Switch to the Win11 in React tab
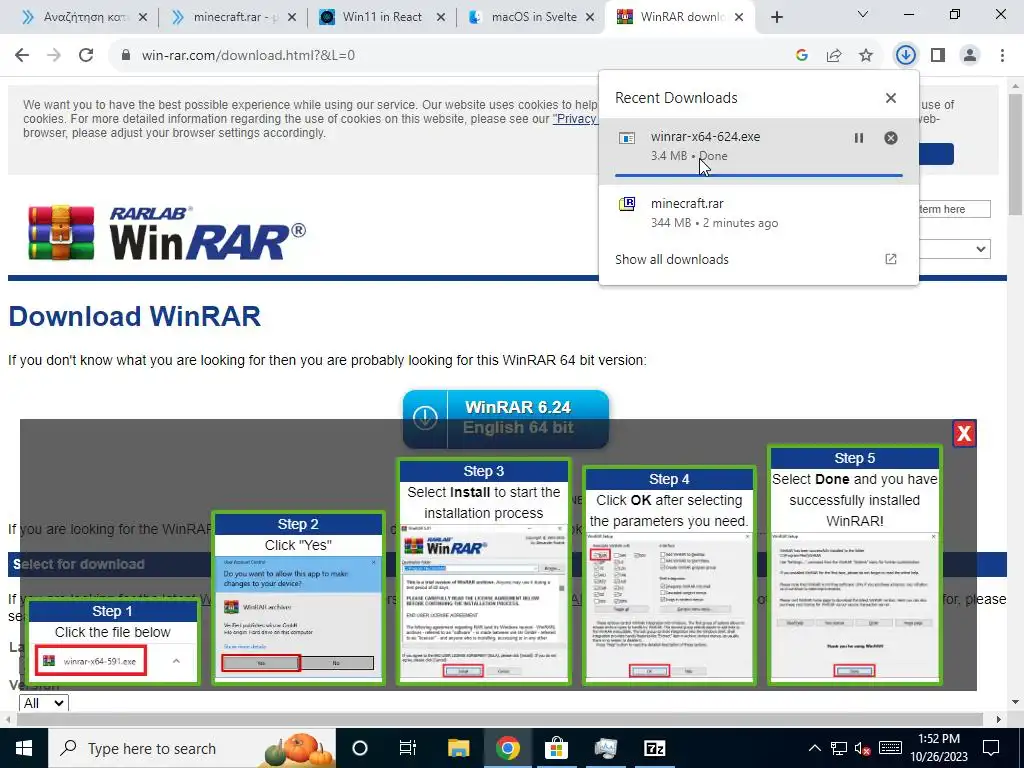The width and height of the screenshot is (1024, 768). coord(382,17)
